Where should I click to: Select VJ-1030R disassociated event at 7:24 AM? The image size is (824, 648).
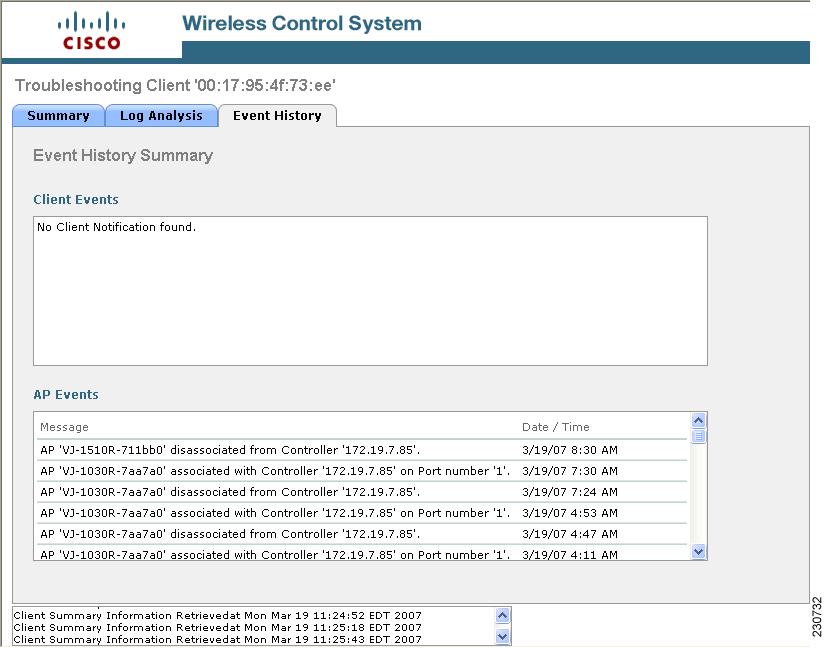[362, 492]
